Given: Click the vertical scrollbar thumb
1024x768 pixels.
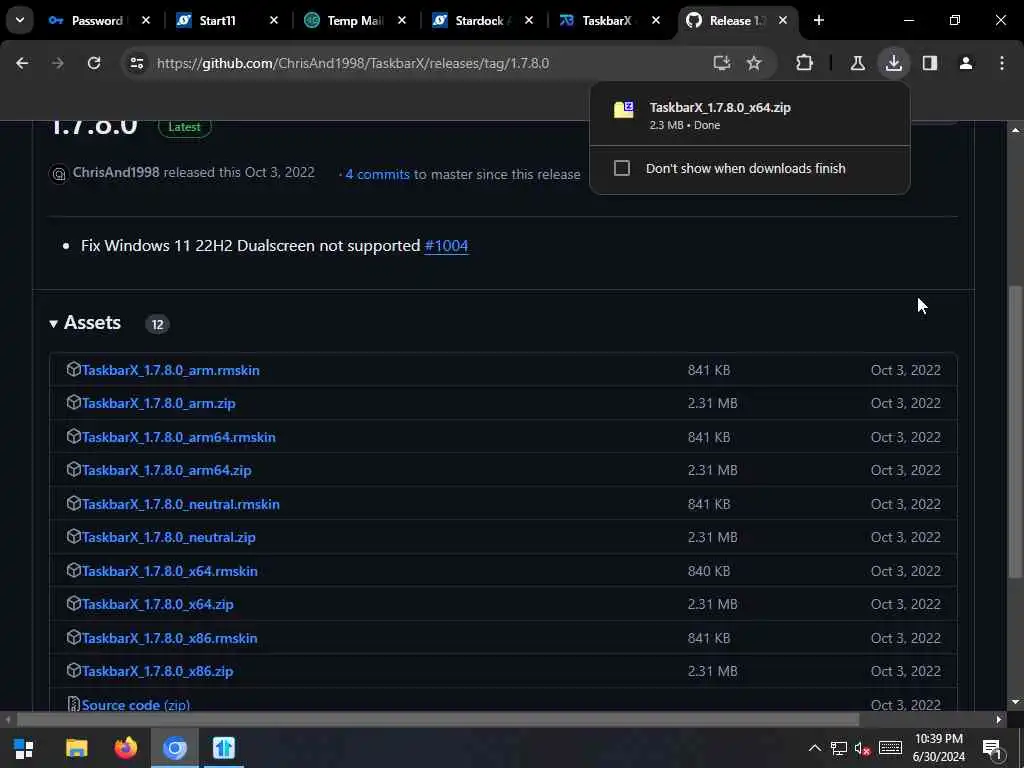Looking at the screenshot, I should [x=1015, y=431].
